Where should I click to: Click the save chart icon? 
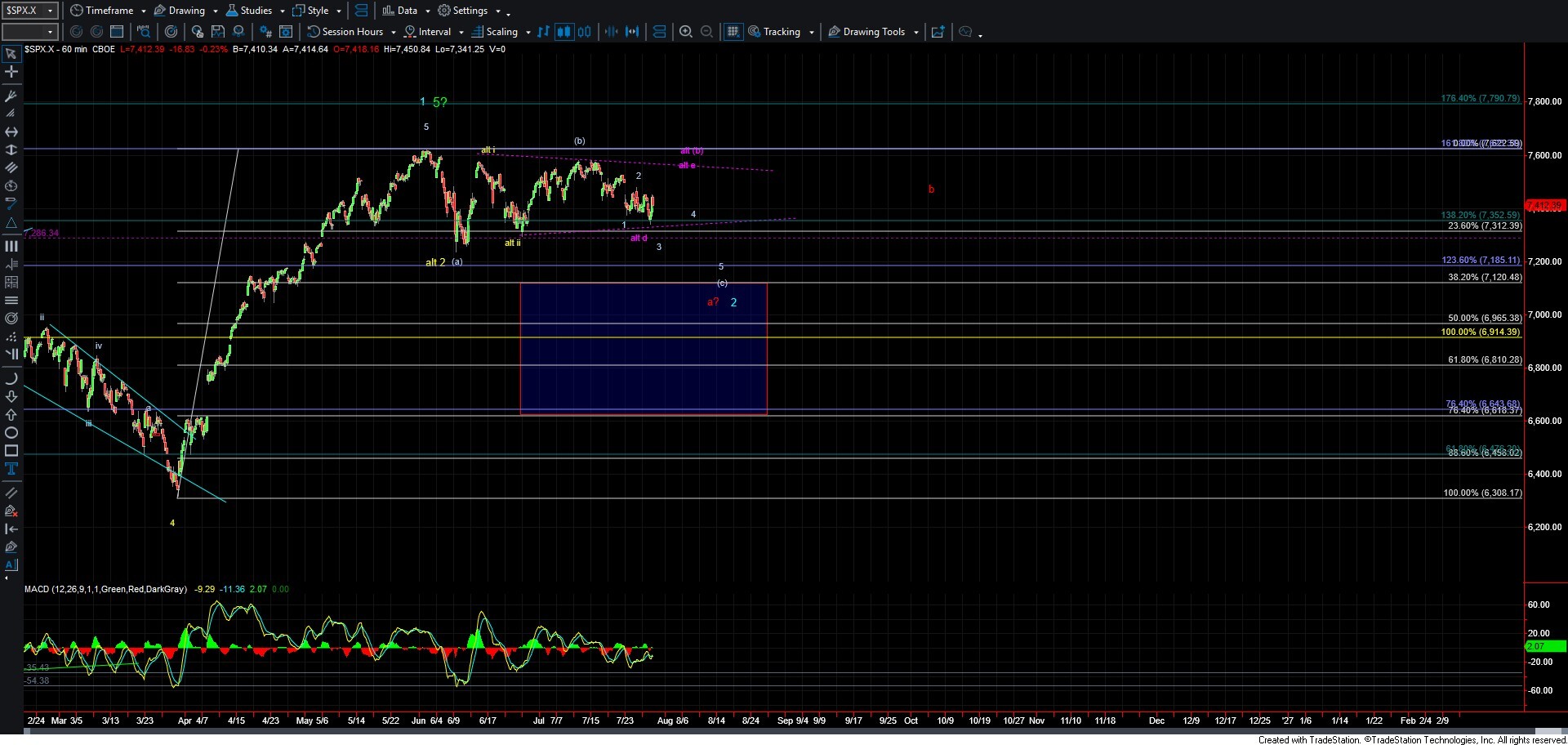[218, 32]
